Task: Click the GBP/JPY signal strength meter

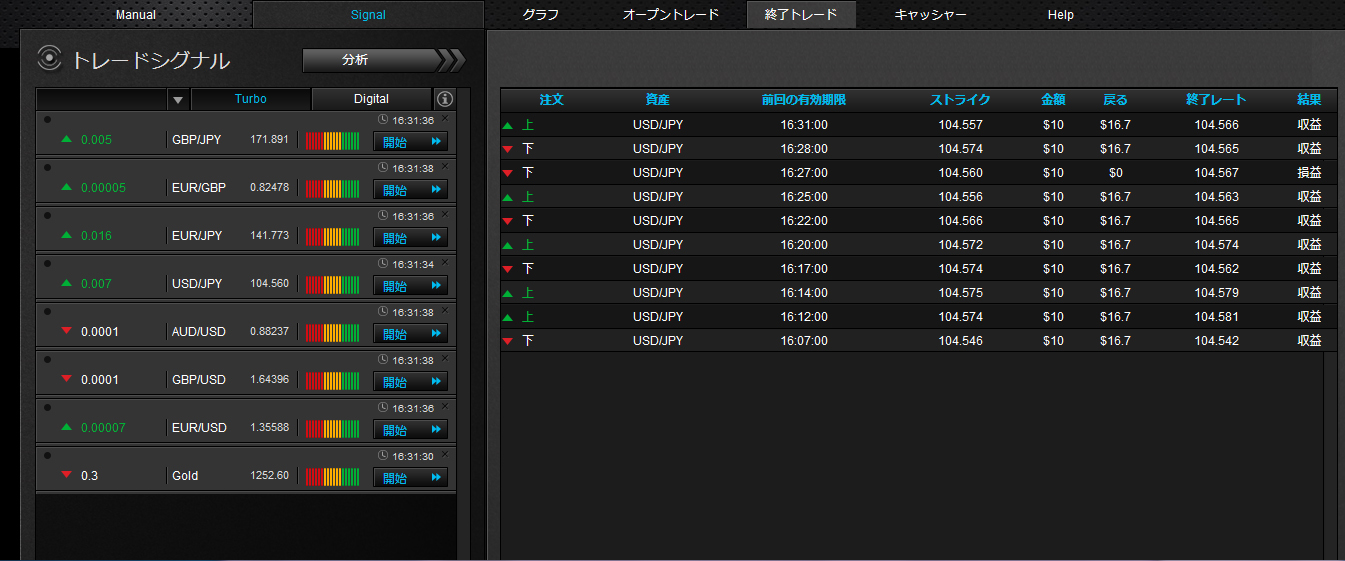Action: click(332, 140)
